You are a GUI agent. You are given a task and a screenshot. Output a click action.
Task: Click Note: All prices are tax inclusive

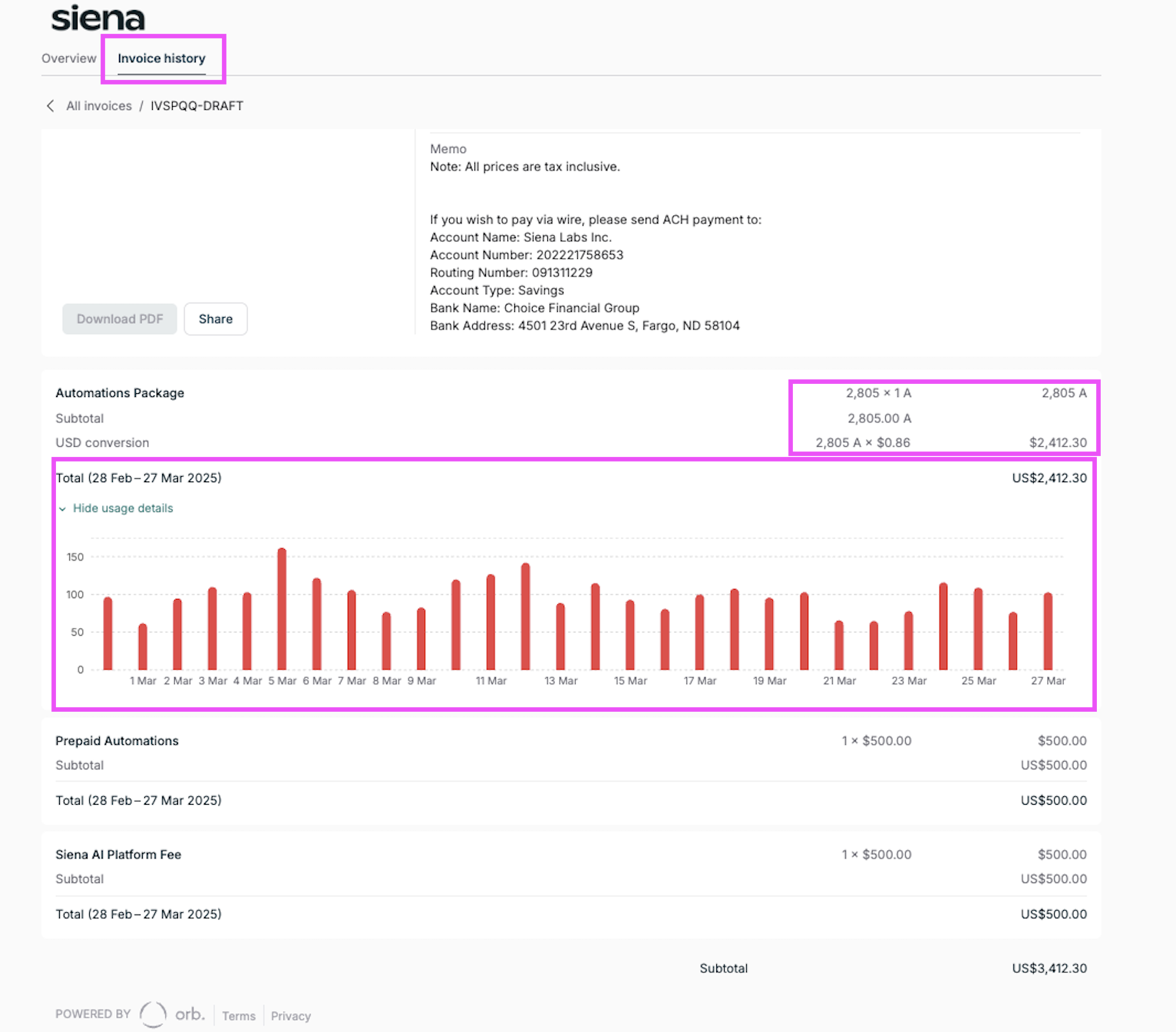[525, 167]
